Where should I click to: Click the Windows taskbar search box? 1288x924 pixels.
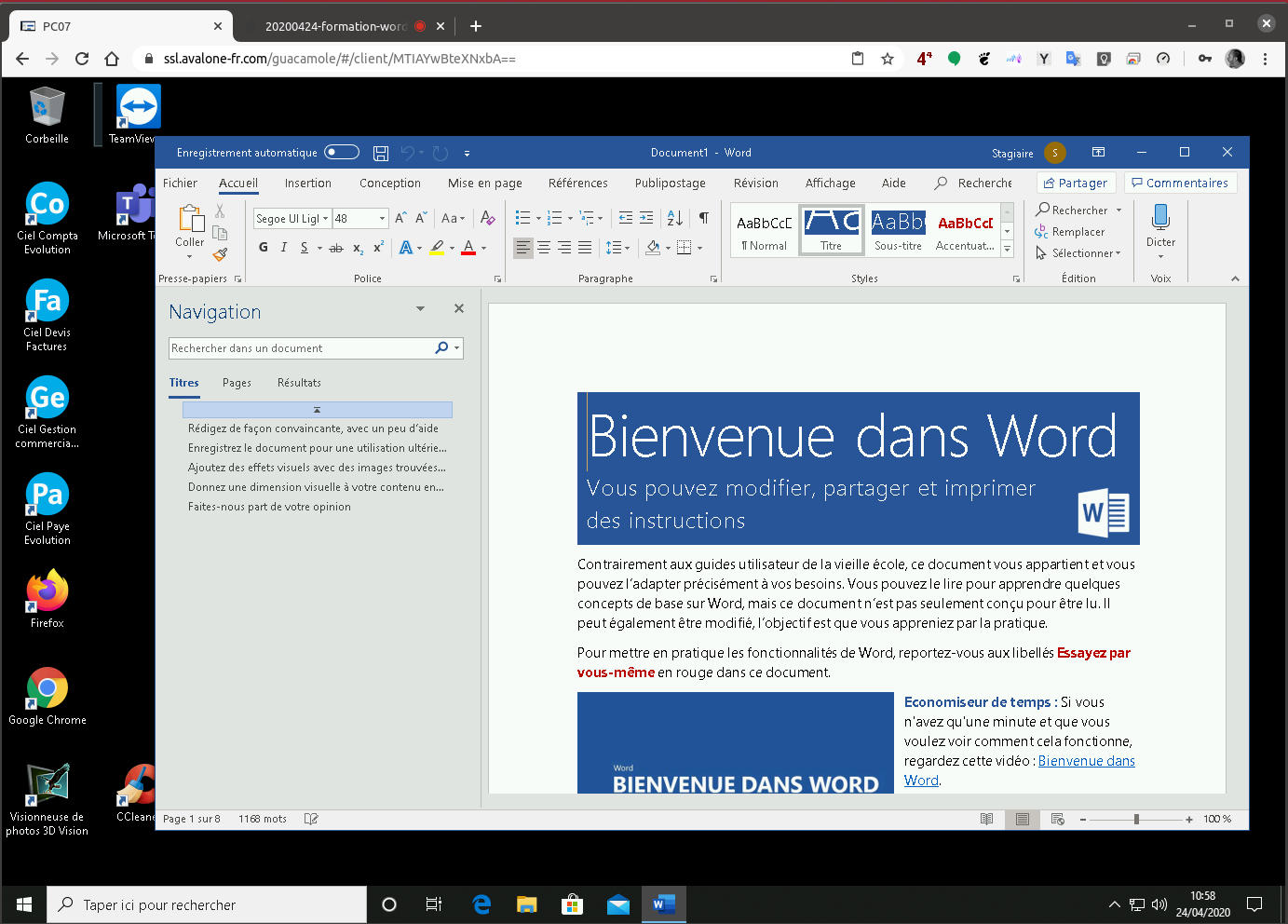(x=207, y=904)
